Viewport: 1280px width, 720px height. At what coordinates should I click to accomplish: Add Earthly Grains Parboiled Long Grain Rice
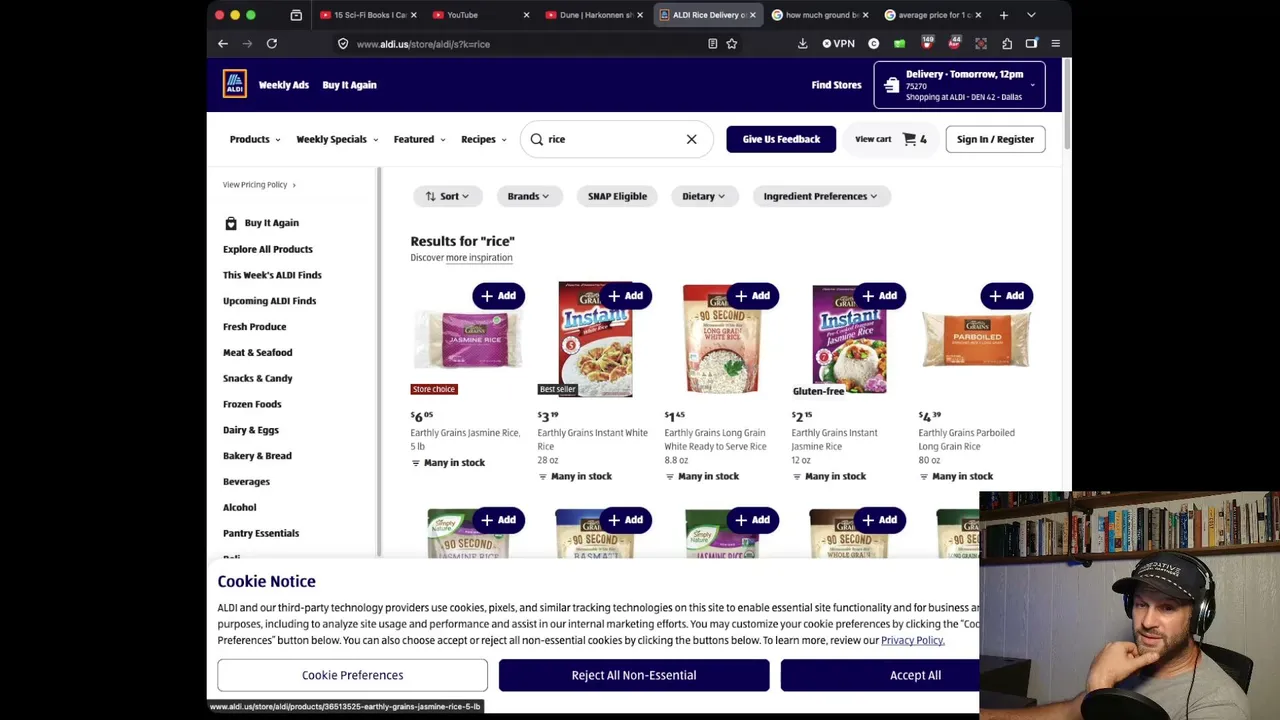(x=1006, y=296)
